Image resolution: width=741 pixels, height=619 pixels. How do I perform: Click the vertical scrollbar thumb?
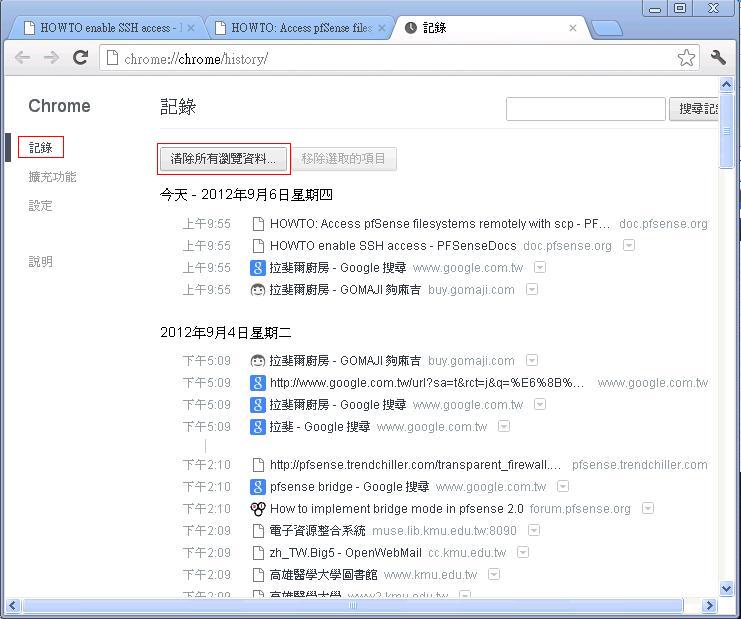(x=726, y=130)
